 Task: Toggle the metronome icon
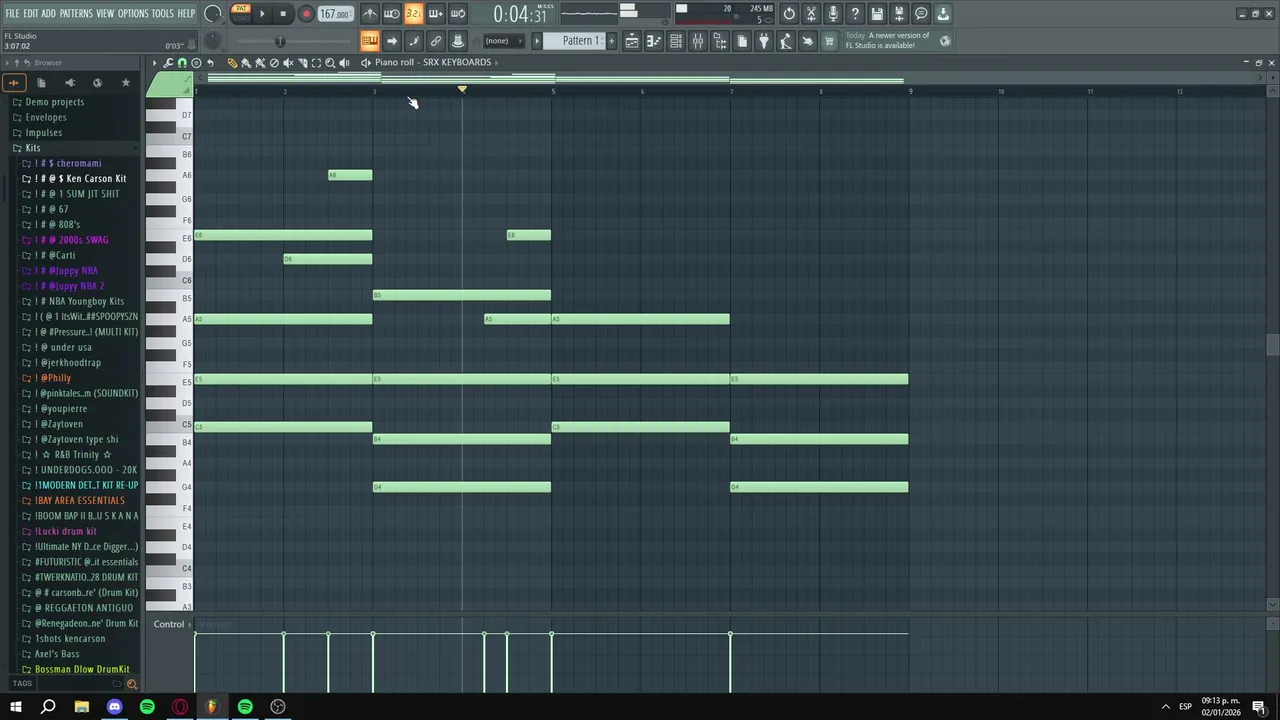(370, 14)
